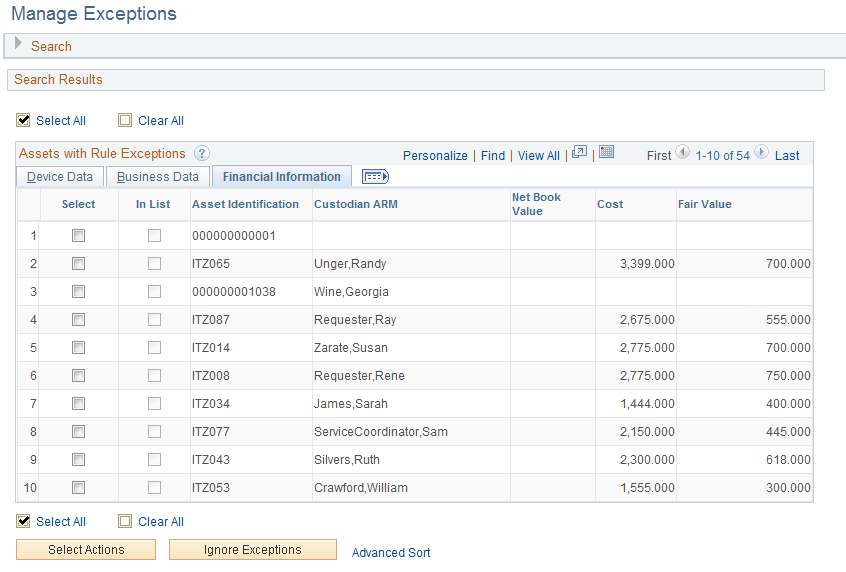
Task: Check Select box for asset ITZ043
Action: pyautogui.click(x=79, y=460)
